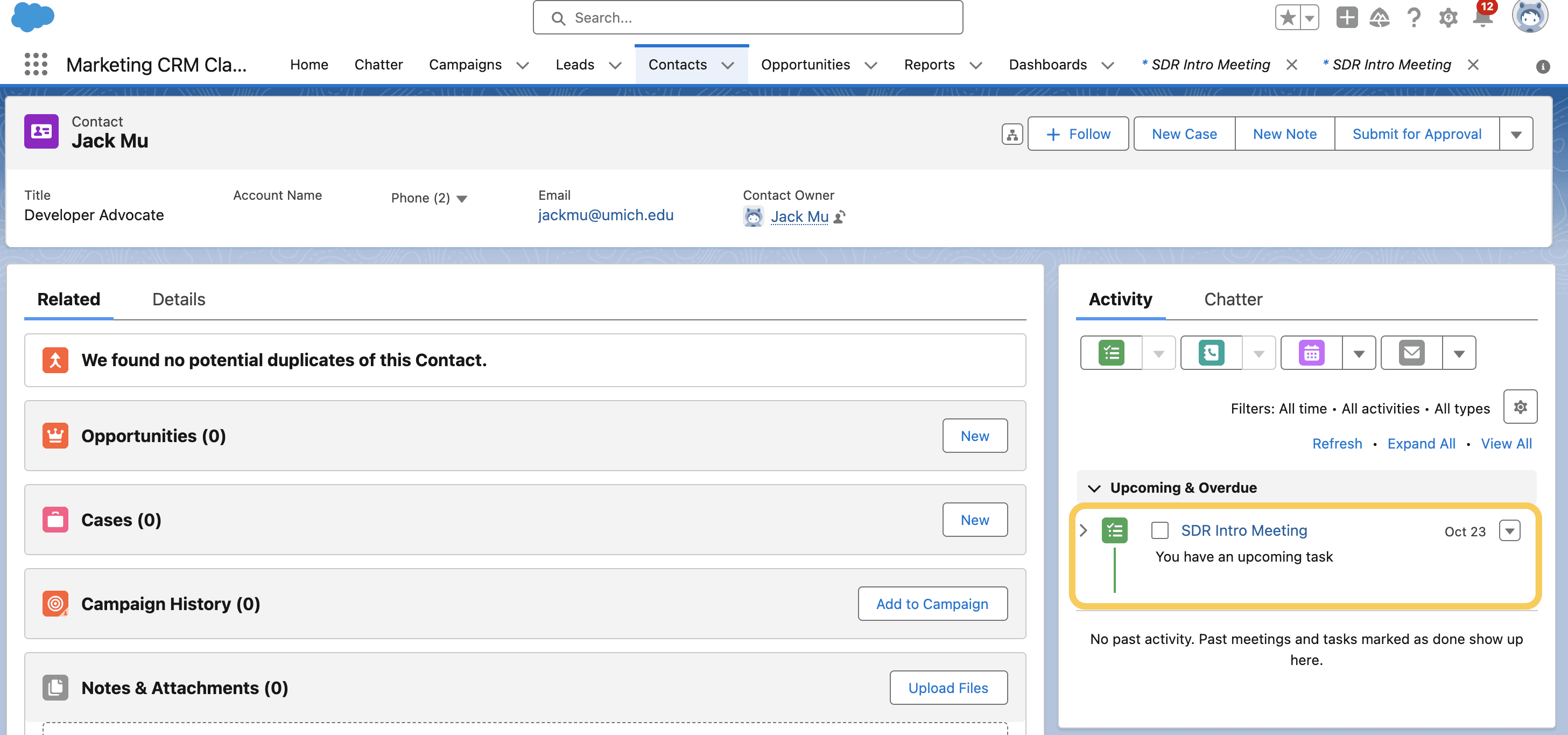Switch to the Chatter tab in Activity panel

click(x=1233, y=299)
